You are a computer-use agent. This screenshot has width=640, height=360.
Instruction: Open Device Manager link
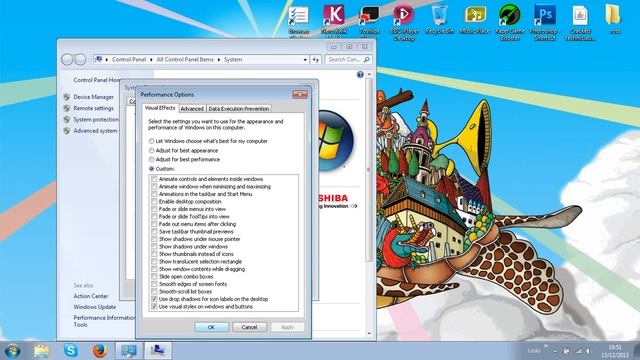pos(93,97)
